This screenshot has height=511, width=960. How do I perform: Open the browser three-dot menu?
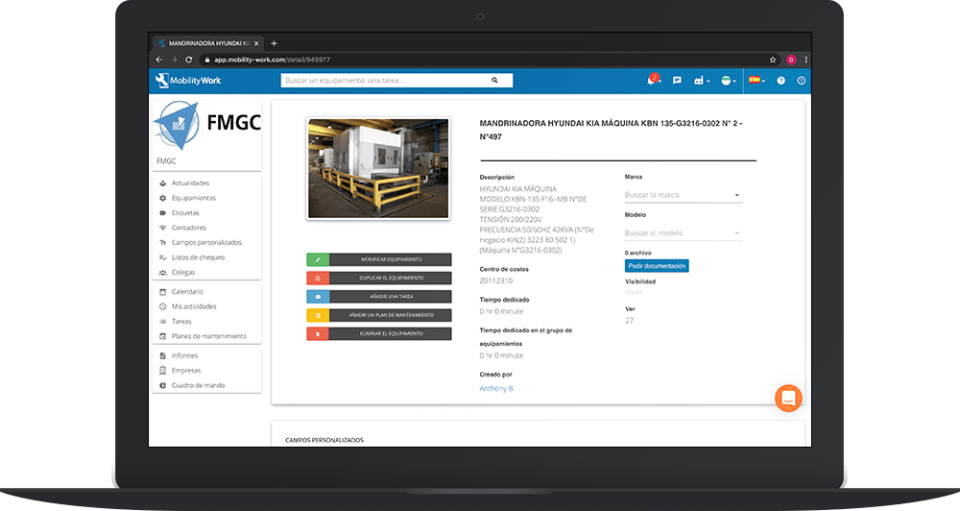coord(806,59)
